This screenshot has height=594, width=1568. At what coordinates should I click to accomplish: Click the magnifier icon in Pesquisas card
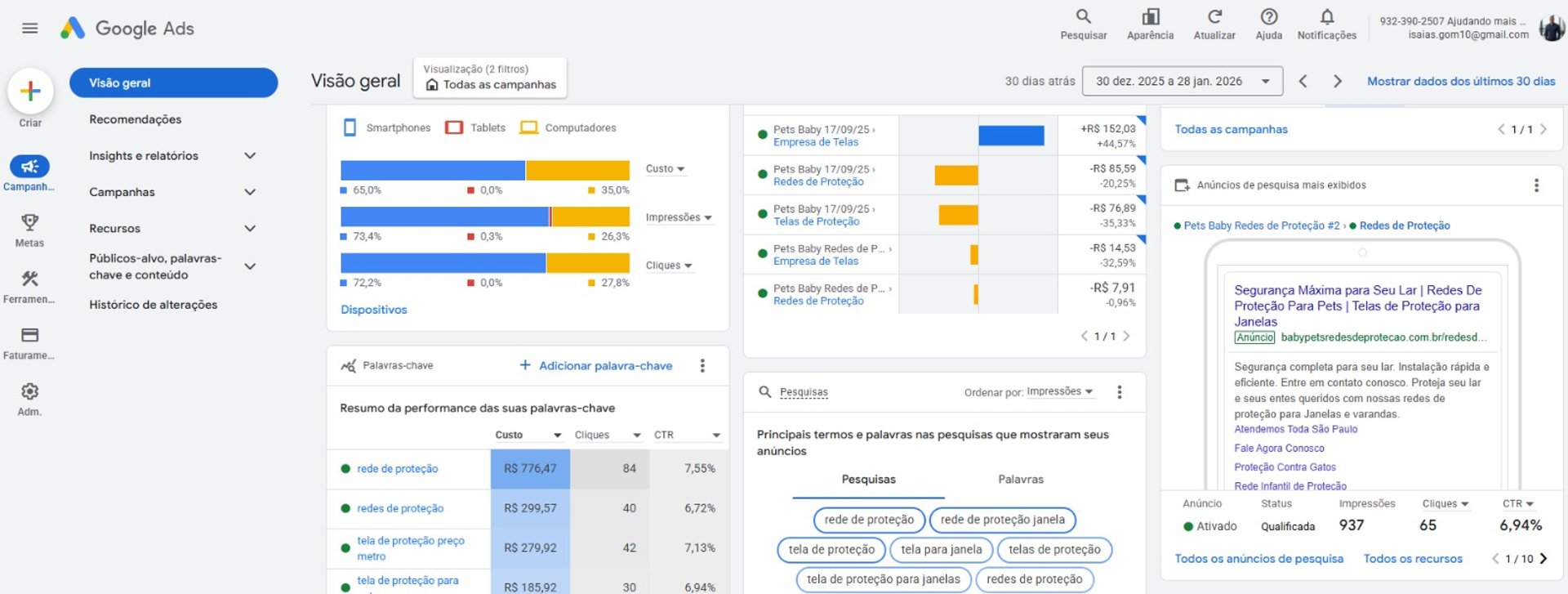pyautogui.click(x=765, y=392)
